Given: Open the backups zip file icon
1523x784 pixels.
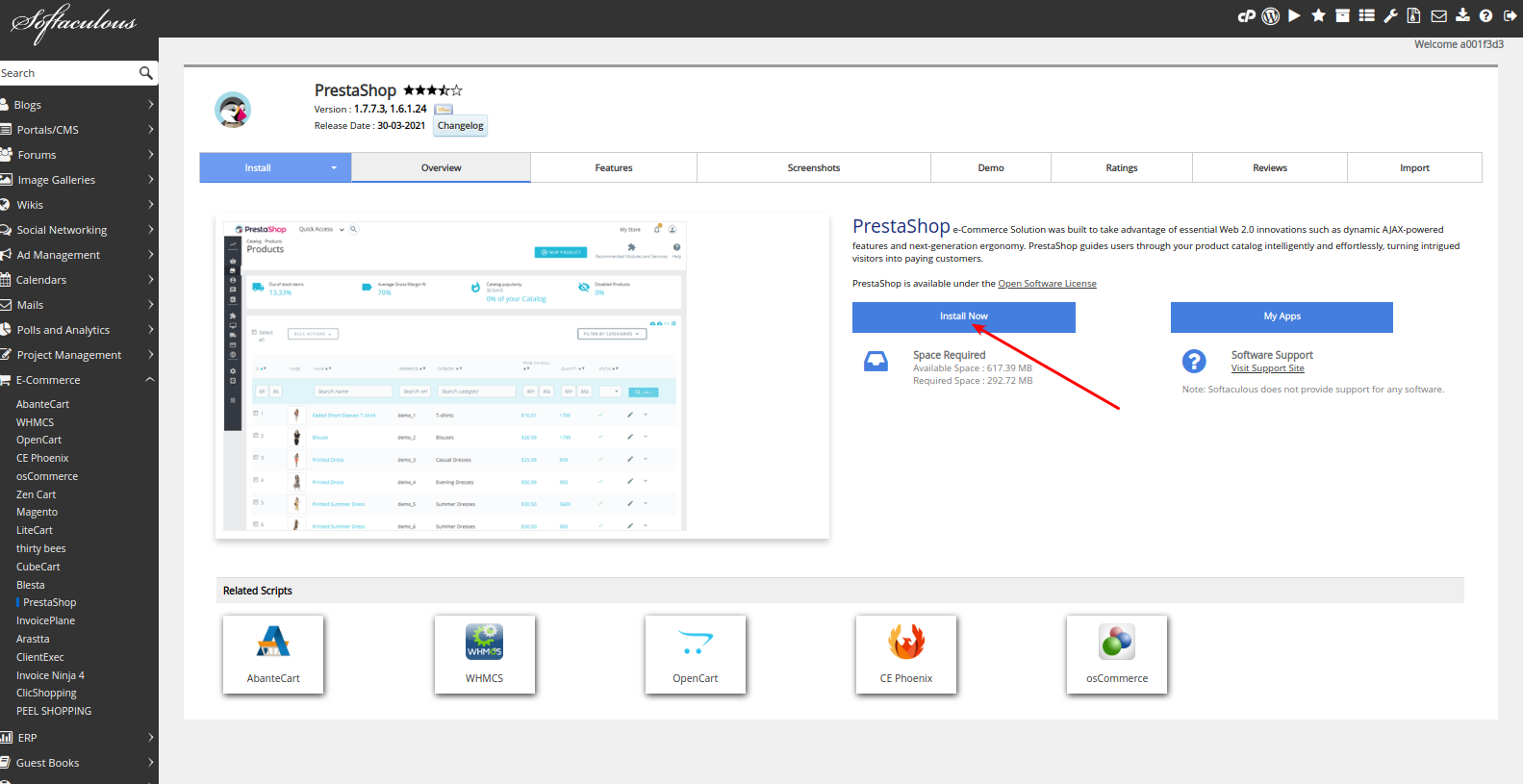Looking at the screenshot, I should tap(1413, 15).
